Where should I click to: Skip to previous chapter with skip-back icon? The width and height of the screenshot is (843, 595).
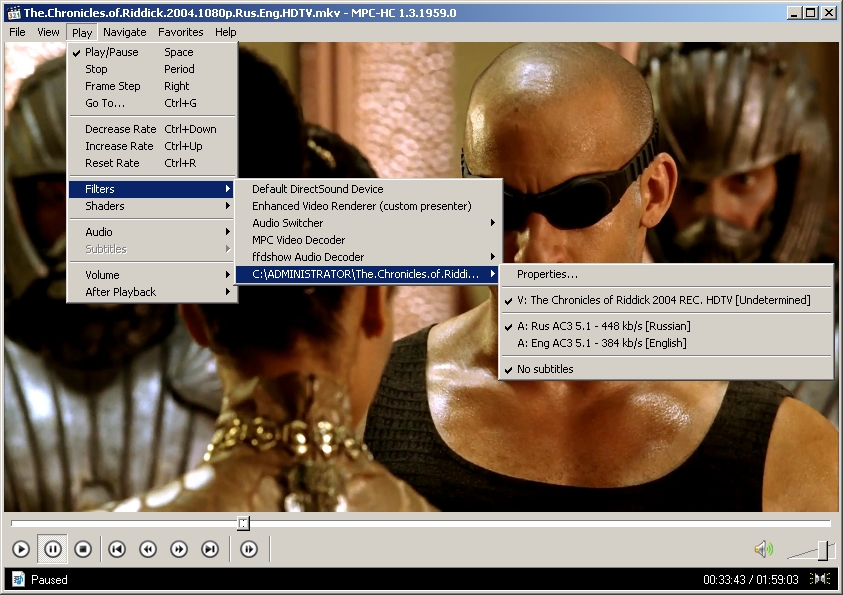point(117,549)
